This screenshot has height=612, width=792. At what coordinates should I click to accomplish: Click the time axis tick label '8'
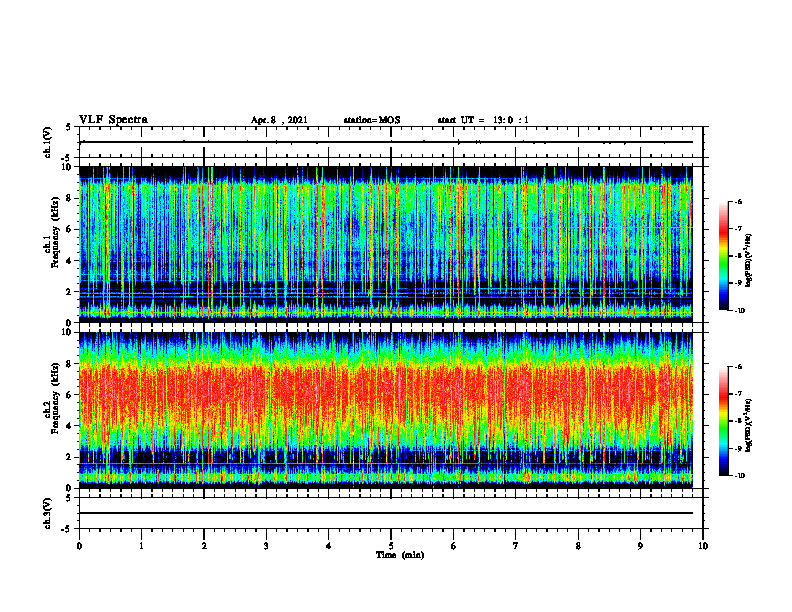578,546
